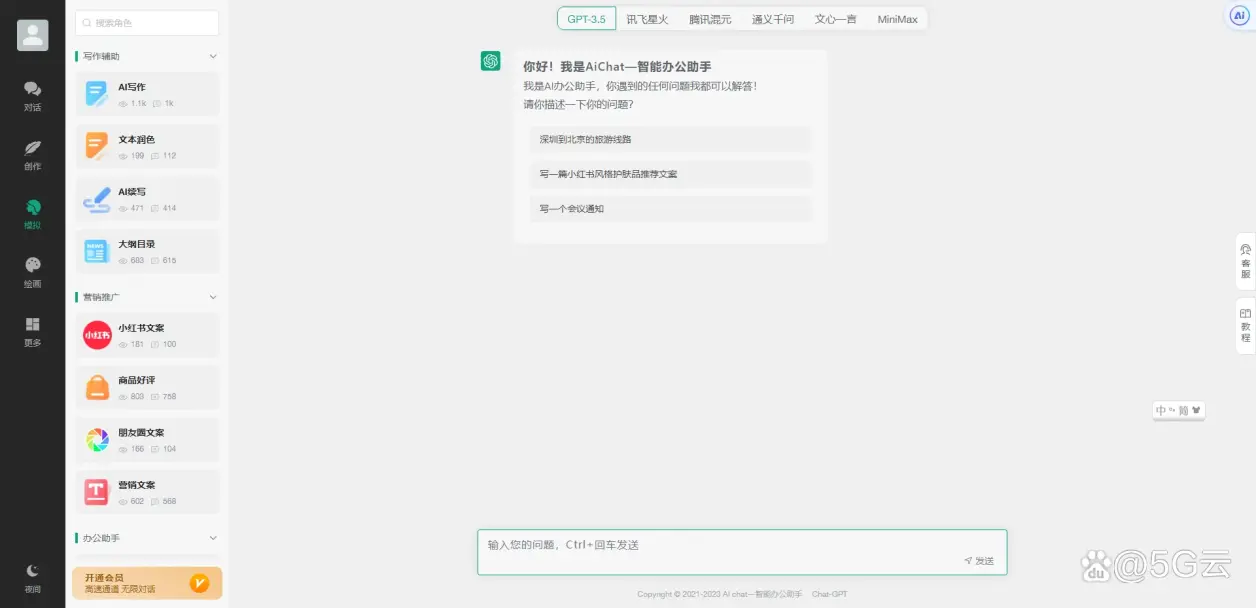Click the 搜索角色 search field
The height and width of the screenshot is (608, 1256).
147,23
